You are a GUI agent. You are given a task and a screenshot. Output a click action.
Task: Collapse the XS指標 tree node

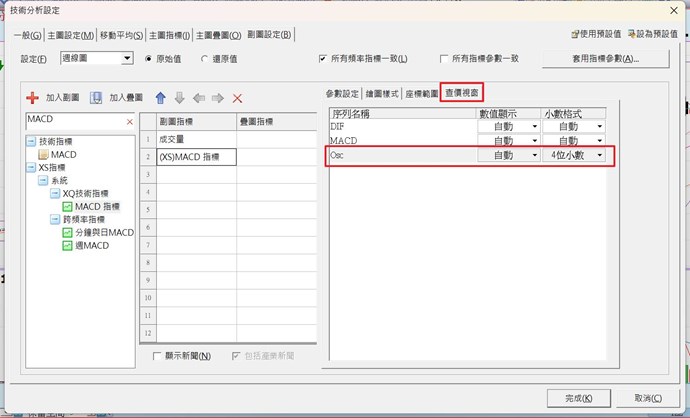point(30,167)
